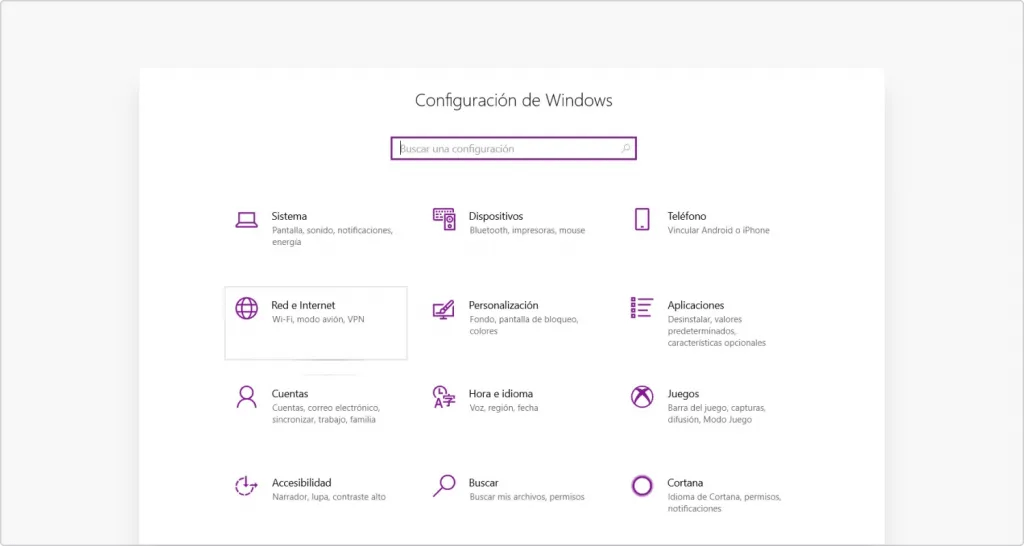The height and width of the screenshot is (546, 1024).
Task: Open the Cortana title
Action: point(685,483)
